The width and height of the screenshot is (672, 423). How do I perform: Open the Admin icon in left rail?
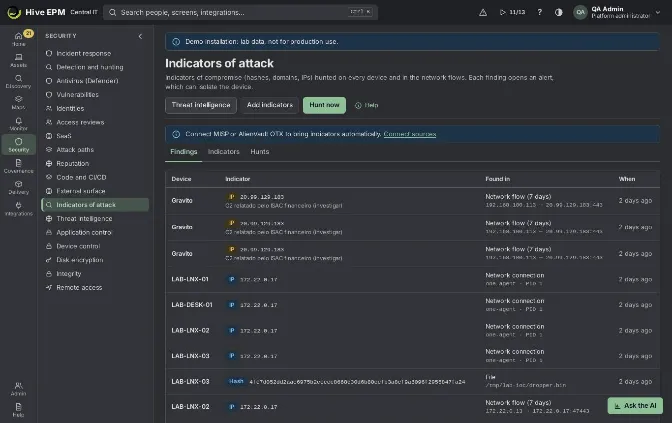coord(18,388)
